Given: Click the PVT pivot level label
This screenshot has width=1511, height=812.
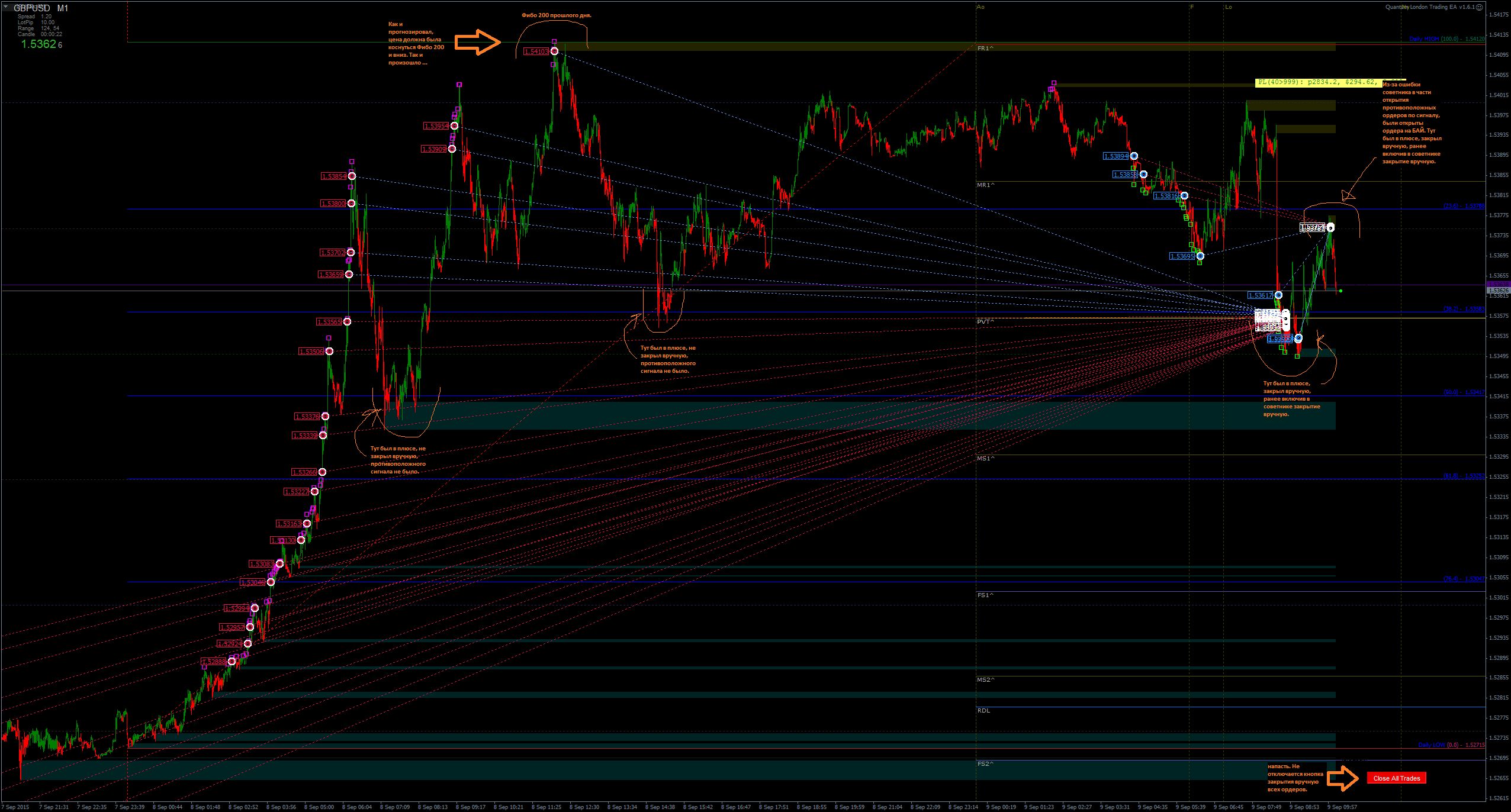Looking at the screenshot, I should [x=985, y=322].
